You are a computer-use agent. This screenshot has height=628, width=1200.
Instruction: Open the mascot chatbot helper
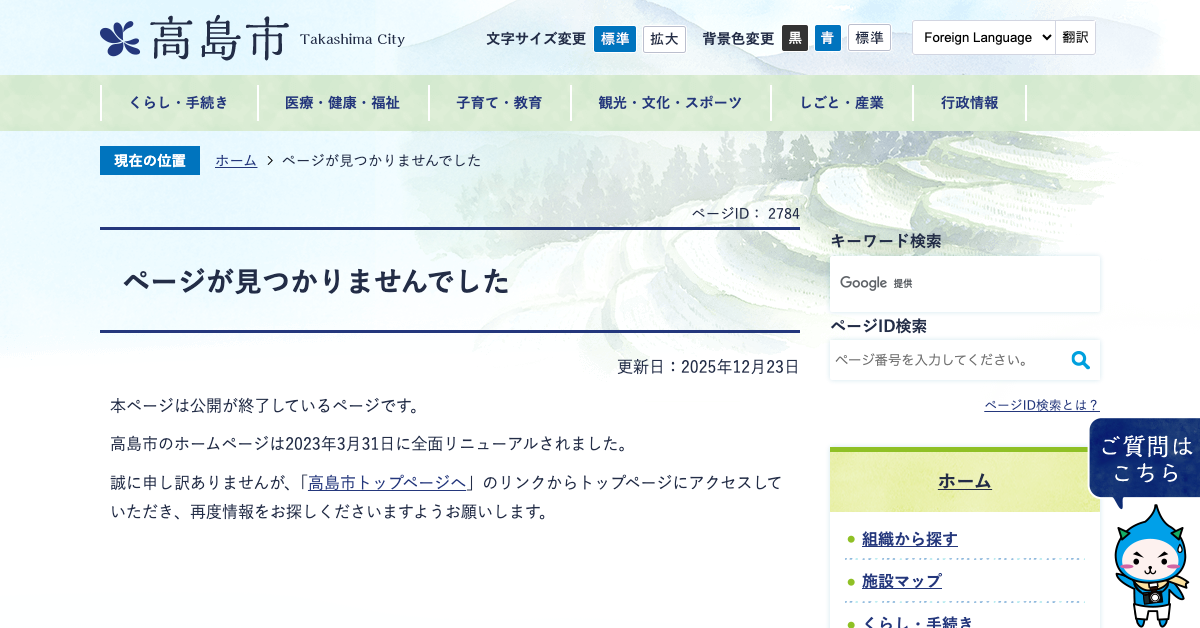coord(1150,566)
